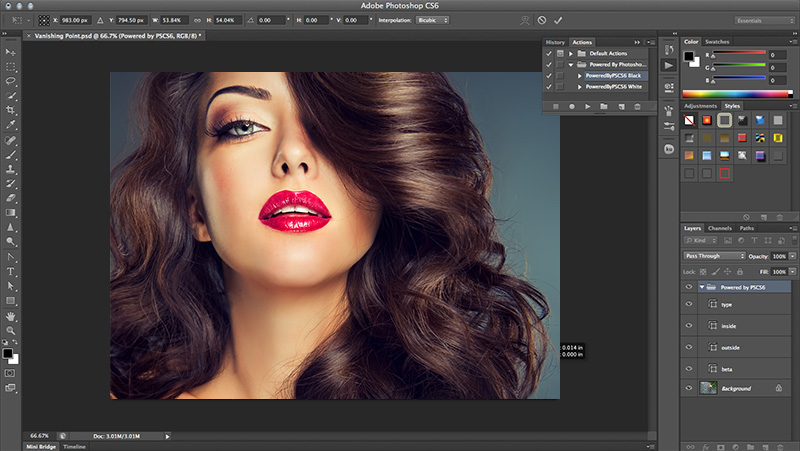This screenshot has height=451, width=800.
Task: Toggle Quick Mask mode
Action: (10, 373)
